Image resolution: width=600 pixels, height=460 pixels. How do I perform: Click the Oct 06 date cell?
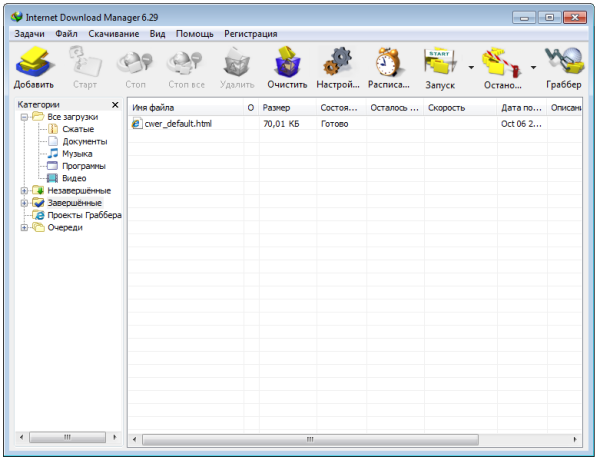pos(521,124)
